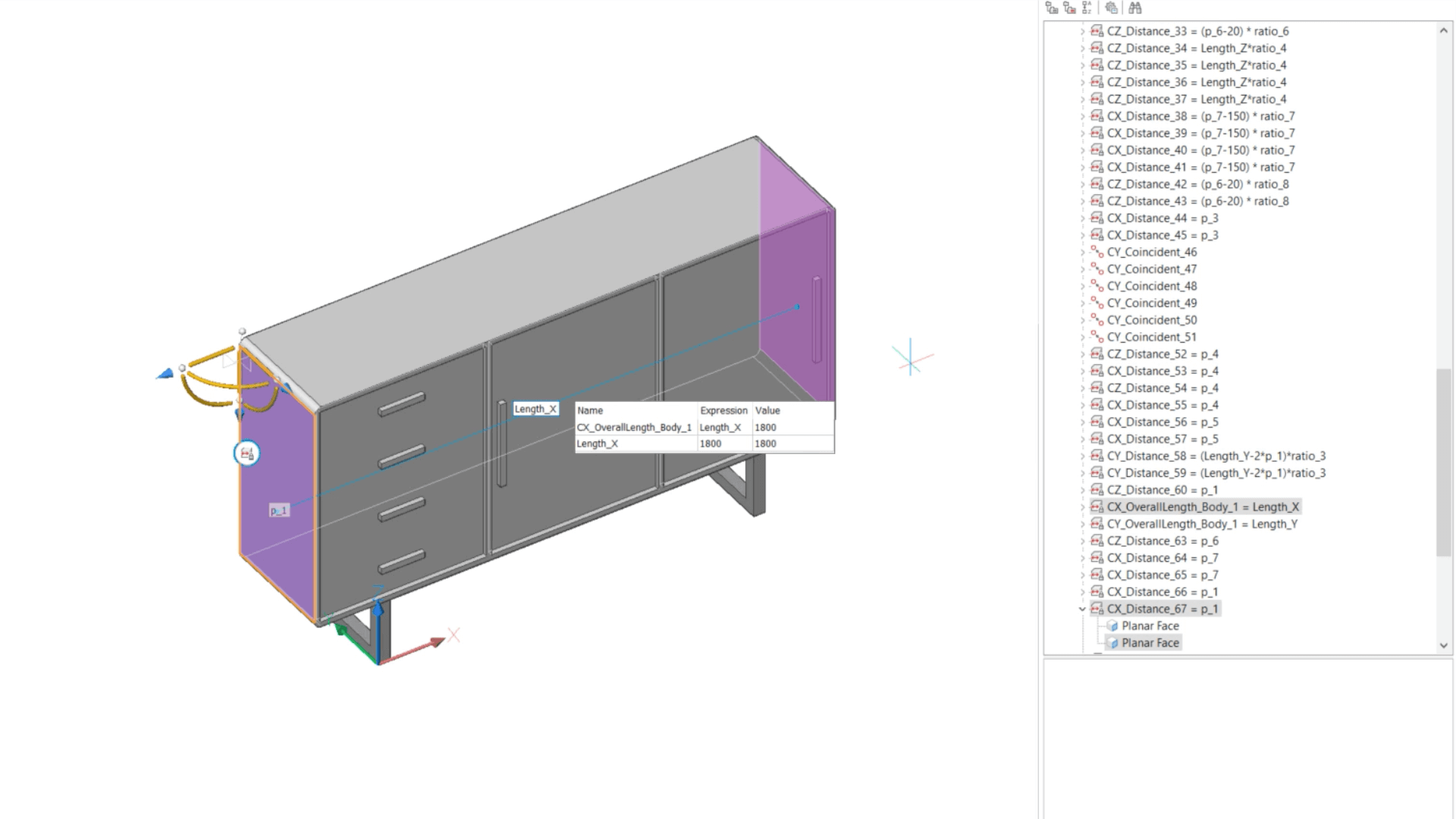Viewport: 1456px width, 819px height.
Task: Click the icon beside CY_OverallLength_Body_1
Action: (1097, 524)
